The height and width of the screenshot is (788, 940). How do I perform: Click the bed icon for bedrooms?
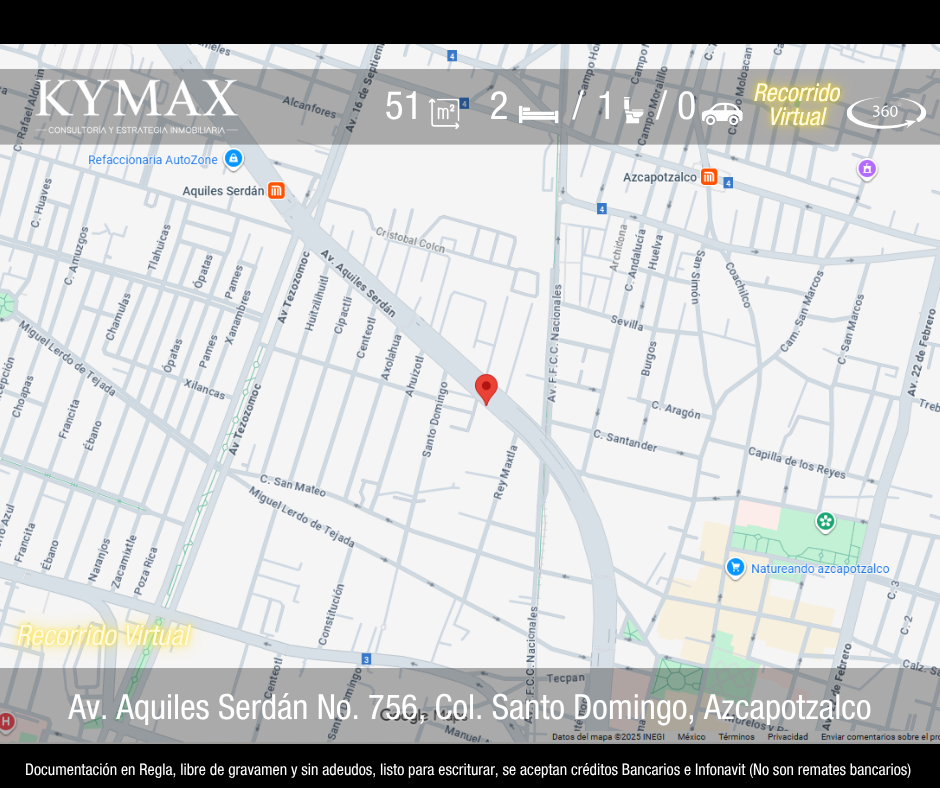538,111
